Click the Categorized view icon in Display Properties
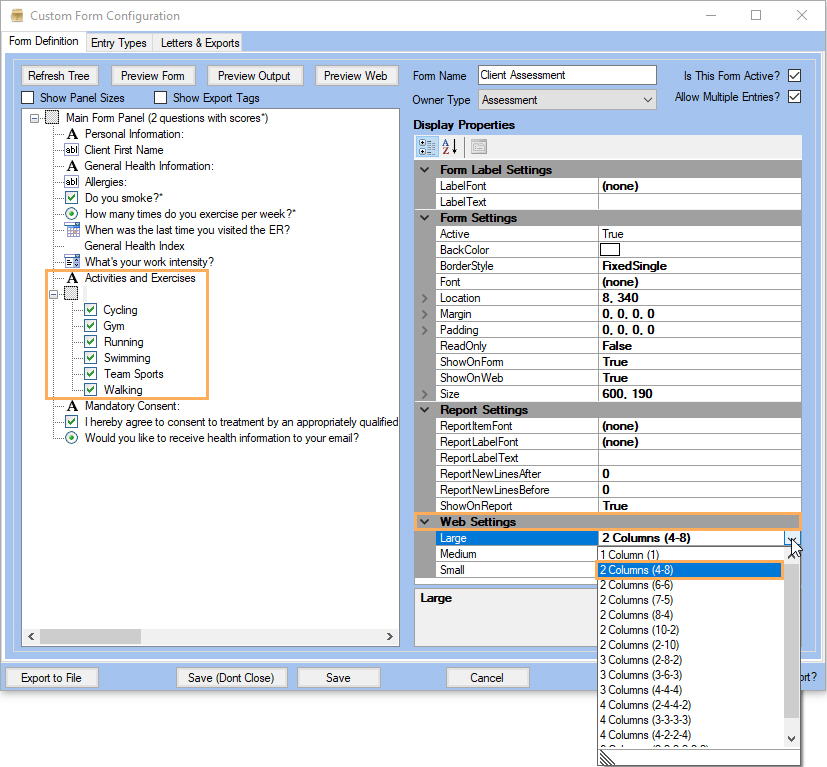The height and width of the screenshot is (767, 827). pyautogui.click(x=427, y=147)
